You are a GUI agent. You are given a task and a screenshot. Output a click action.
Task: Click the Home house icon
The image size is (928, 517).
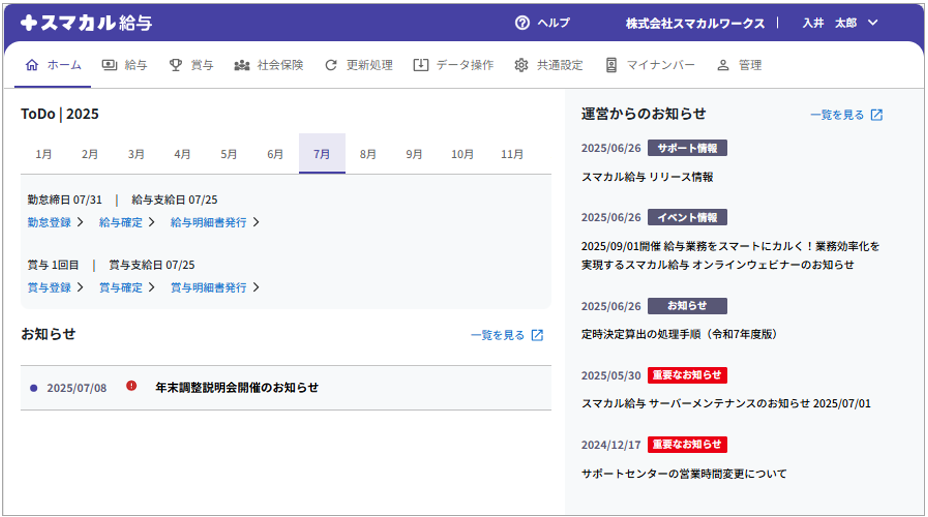click(32, 65)
